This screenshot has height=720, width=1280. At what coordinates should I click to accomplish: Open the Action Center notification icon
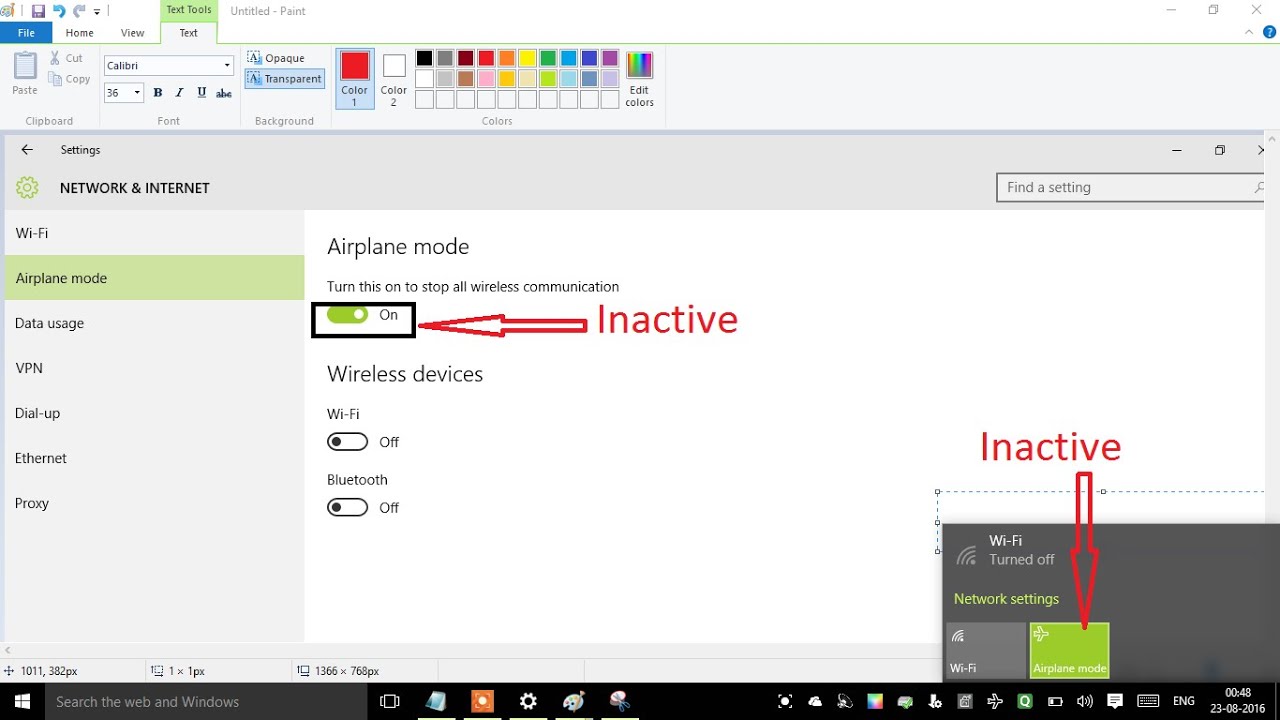(1115, 701)
